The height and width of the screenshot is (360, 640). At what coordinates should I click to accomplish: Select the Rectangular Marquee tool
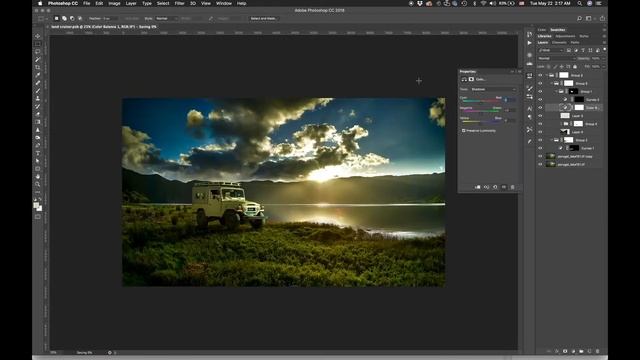pyautogui.click(x=38, y=44)
